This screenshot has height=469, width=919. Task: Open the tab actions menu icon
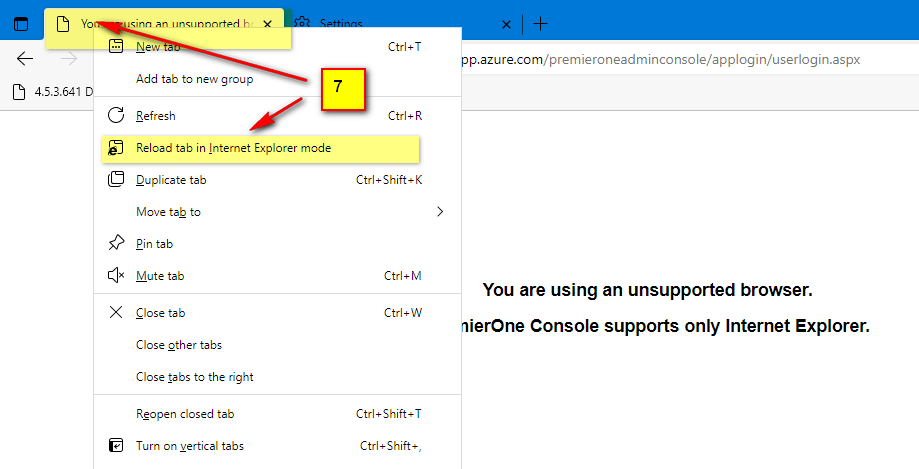[21, 24]
